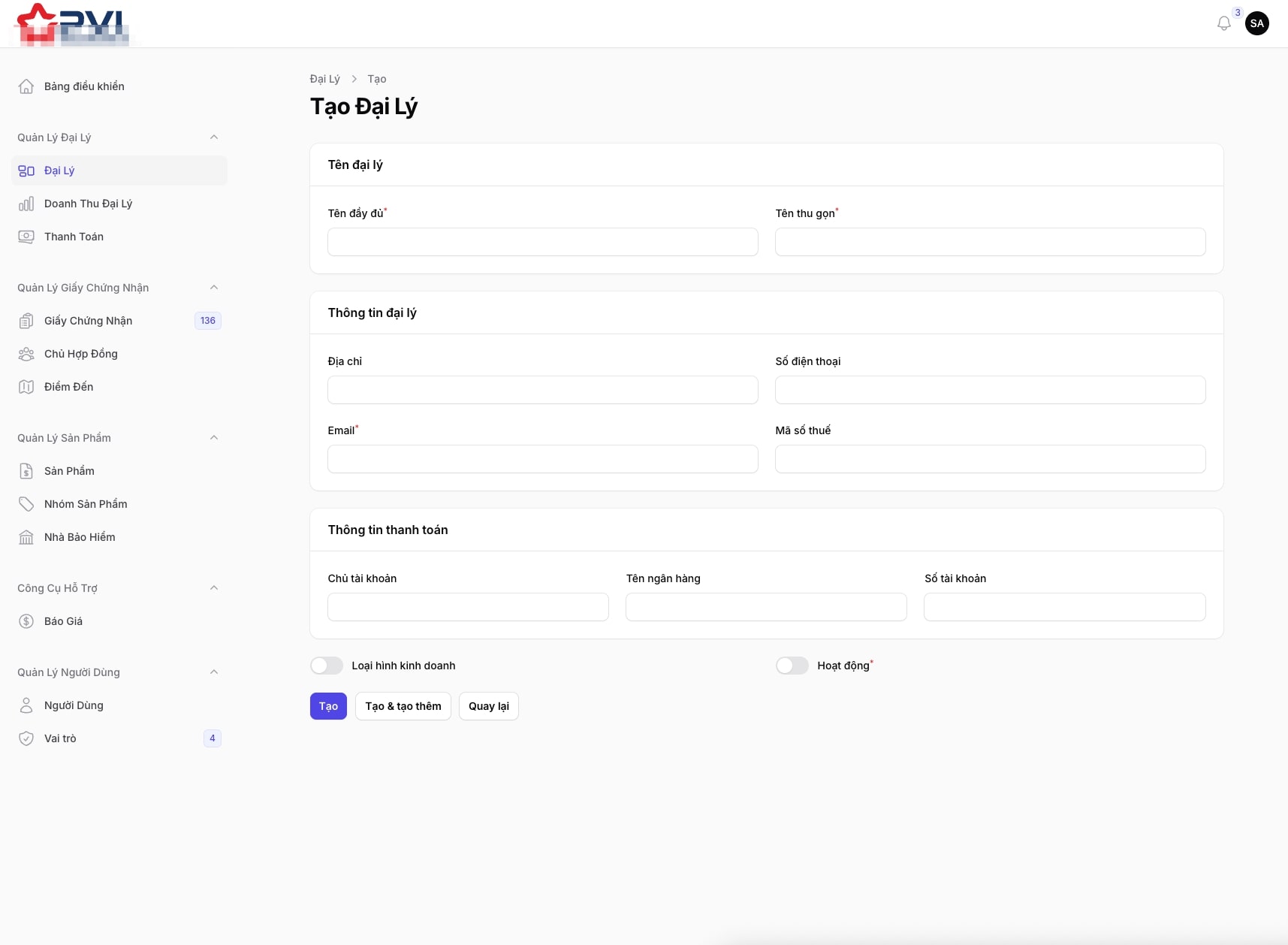Click the Bảng điều khiển home icon

[x=26, y=86]
